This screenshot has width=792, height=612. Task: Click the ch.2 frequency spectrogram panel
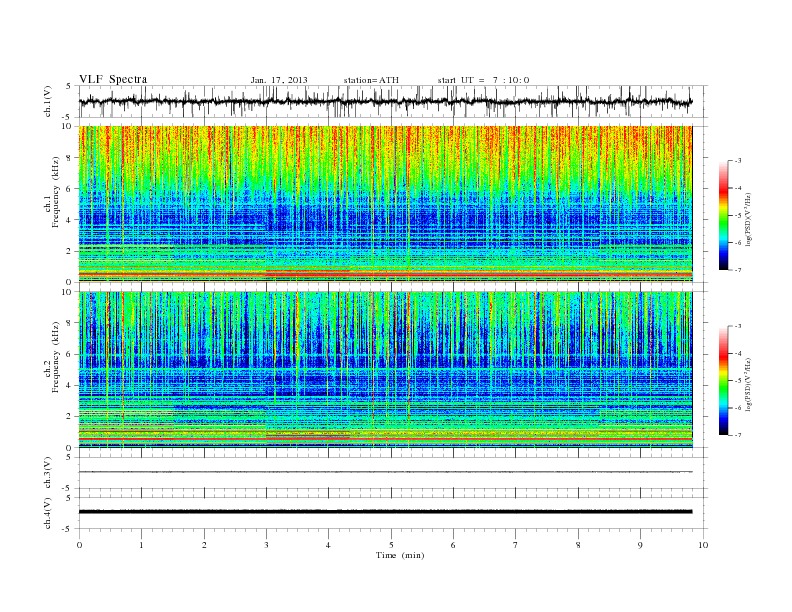(x=385, y=370)
